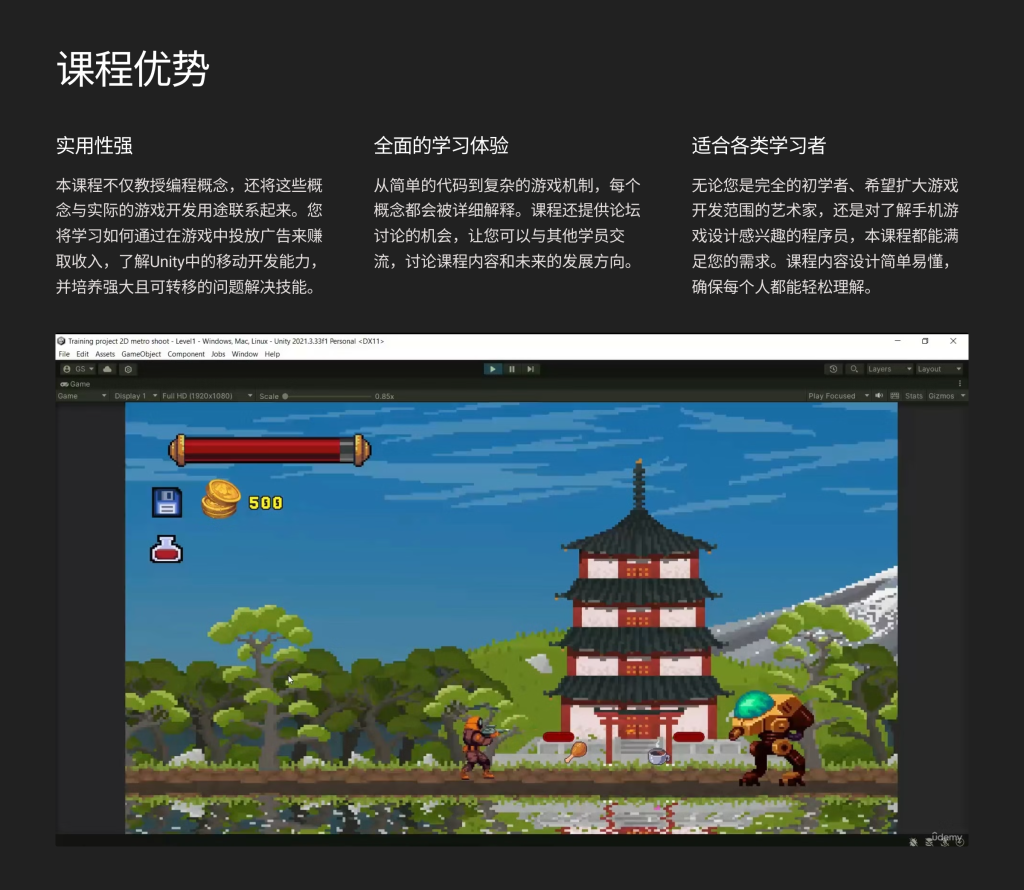The height and width of the screenshot is (890, 1024).
Task: Close the Unity window
Action: [953, 341]
